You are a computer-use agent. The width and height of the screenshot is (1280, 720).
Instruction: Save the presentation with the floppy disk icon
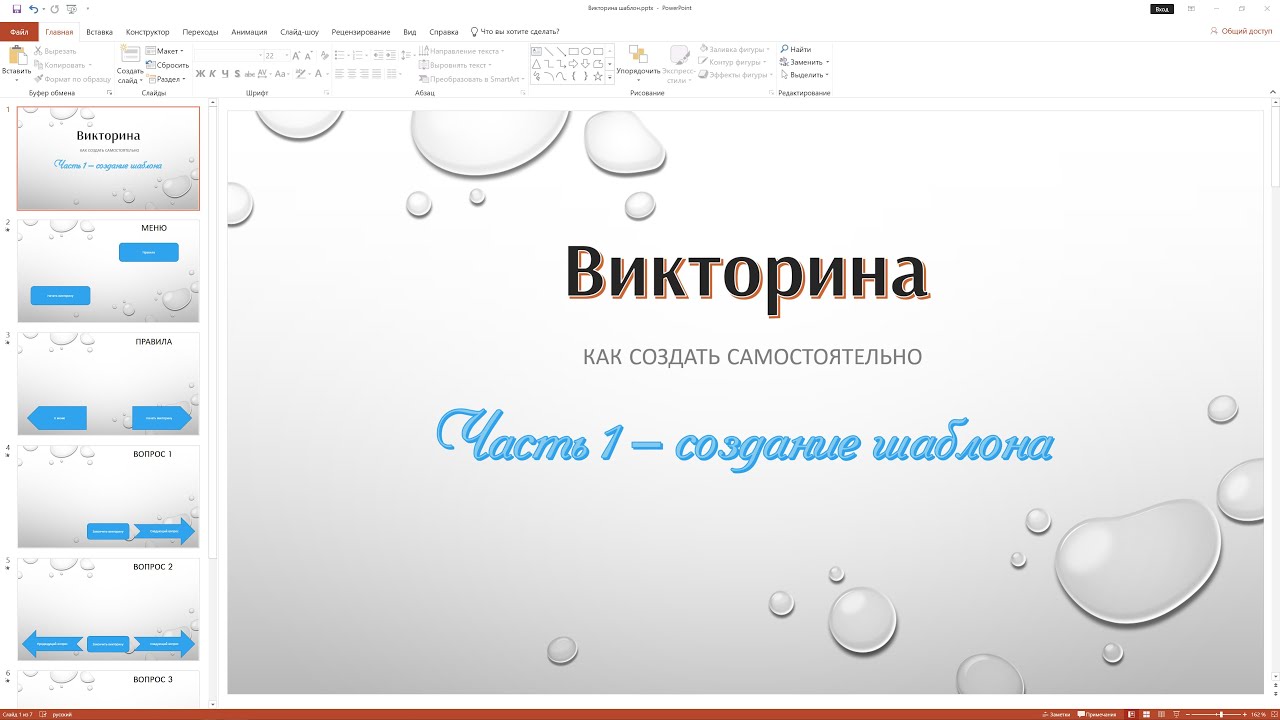pyautogui.click(x=18, y=8)
